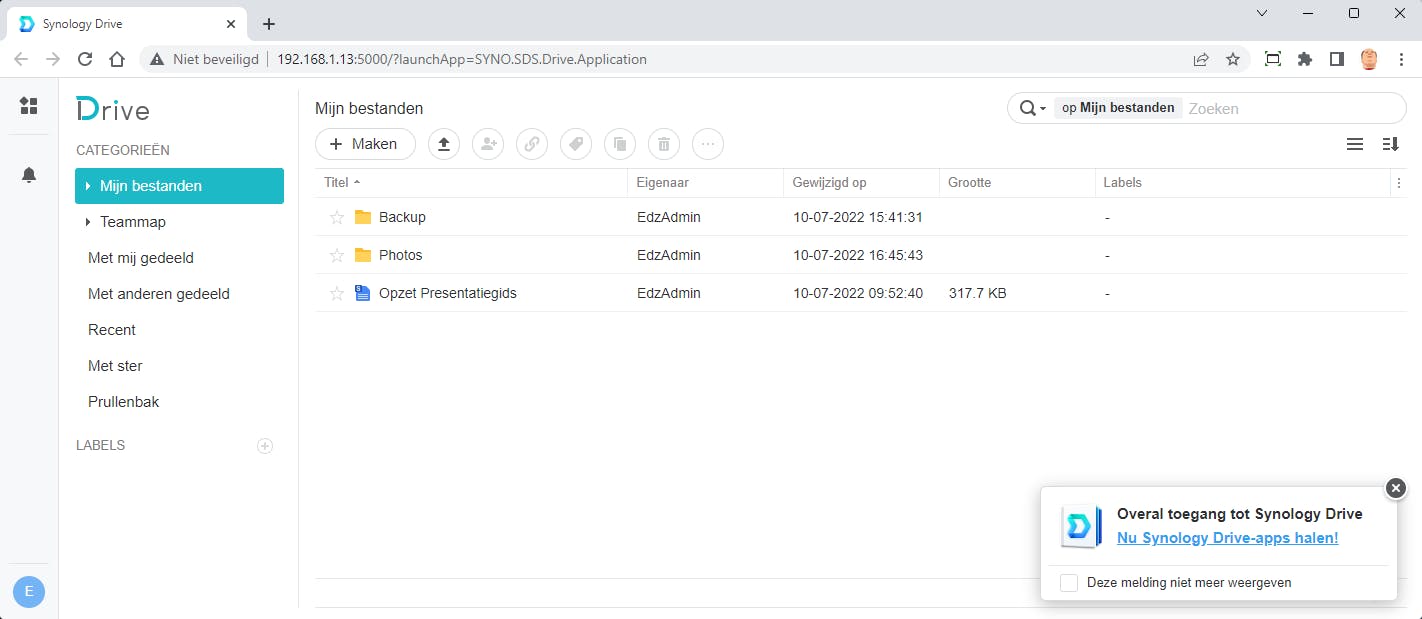Open the browser tab search chevron
Image resolution: width=1422 pixels, height=619 pixels.
[1261, 14]
